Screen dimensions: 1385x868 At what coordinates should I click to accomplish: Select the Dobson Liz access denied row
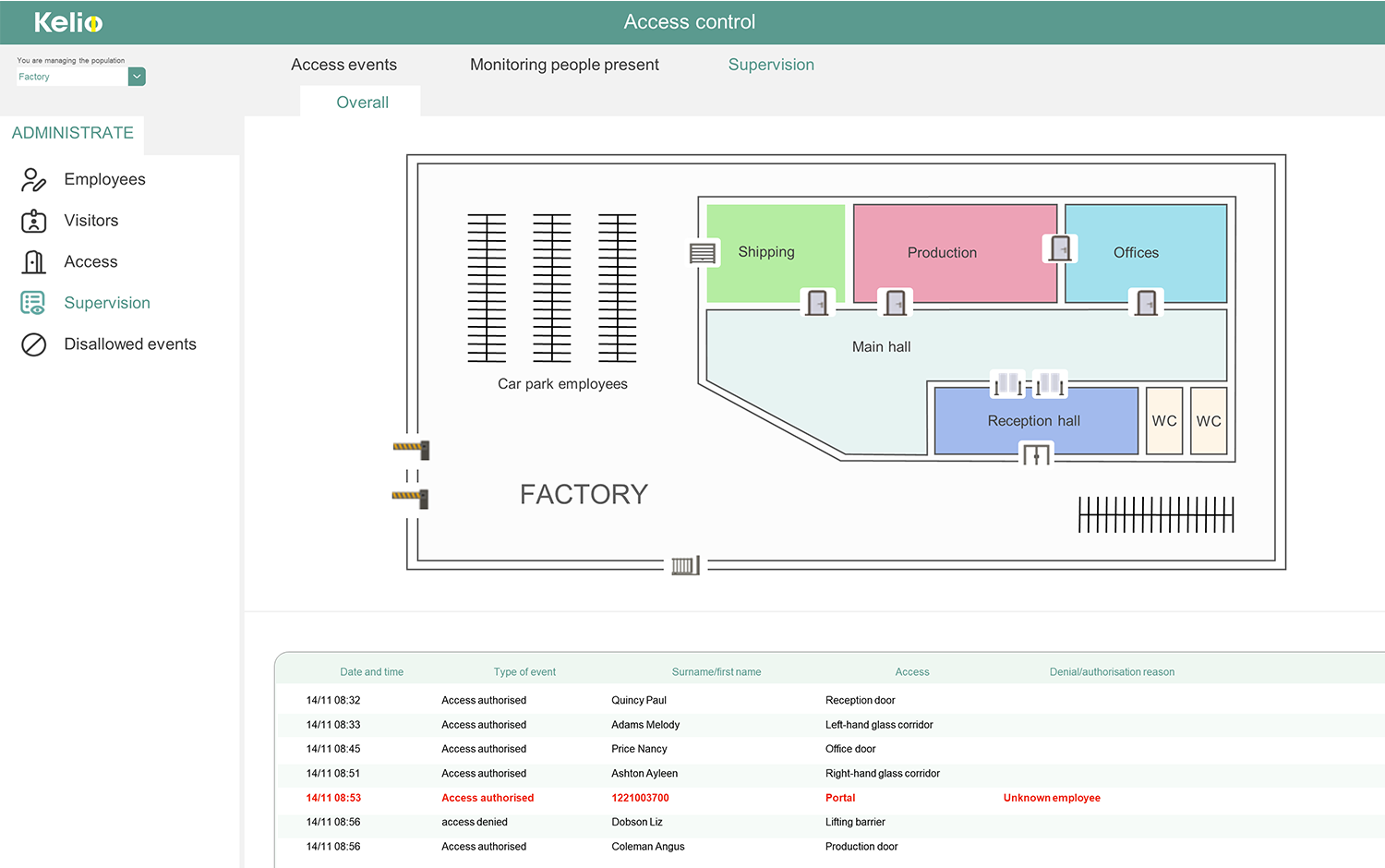click(646, 822)
